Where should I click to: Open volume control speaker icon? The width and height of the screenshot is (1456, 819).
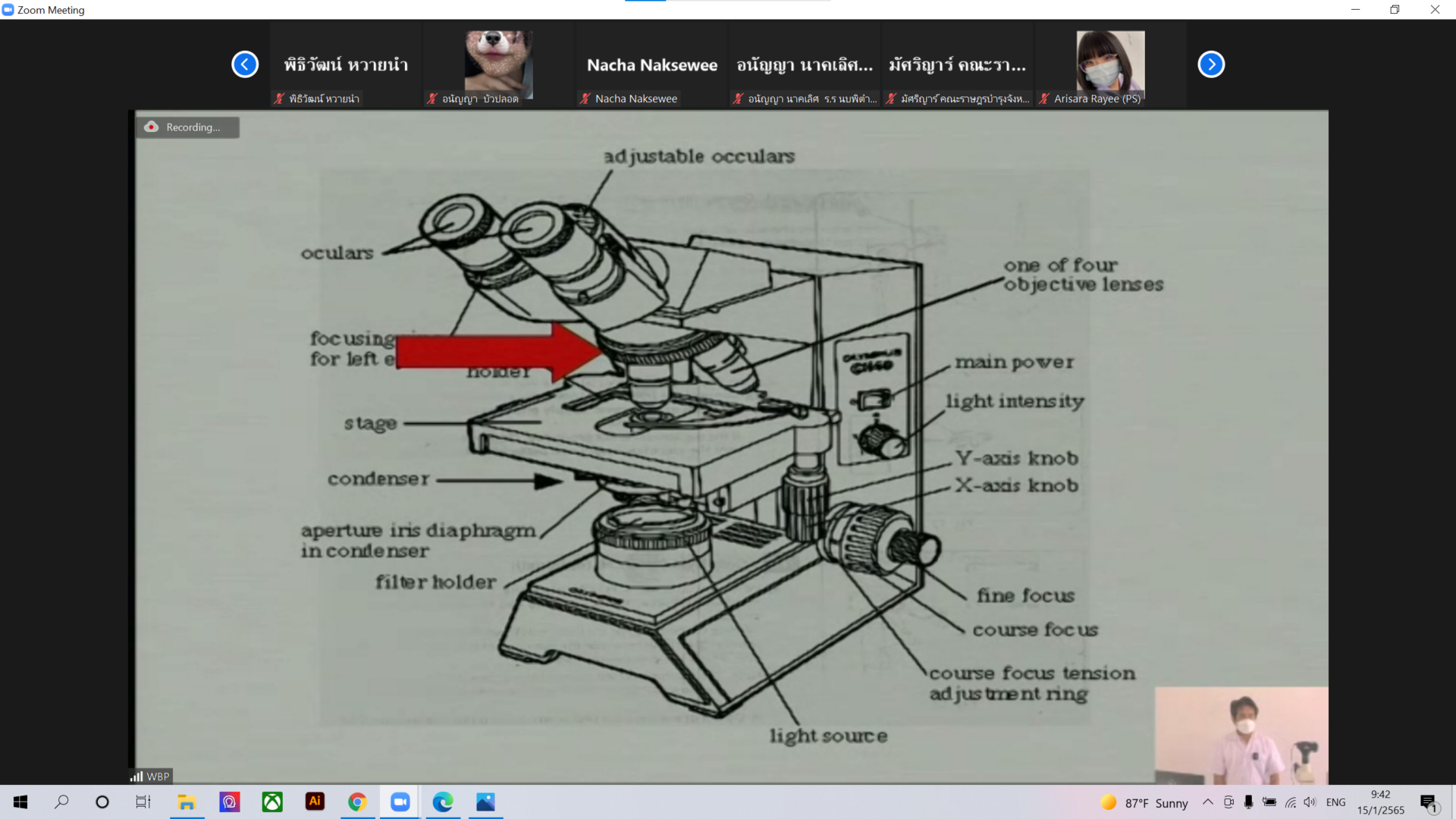(x=1310, y=802)
